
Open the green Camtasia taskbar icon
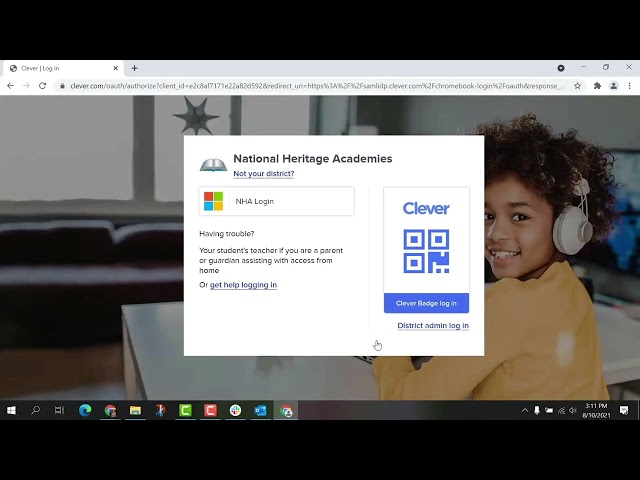point(185,410)
